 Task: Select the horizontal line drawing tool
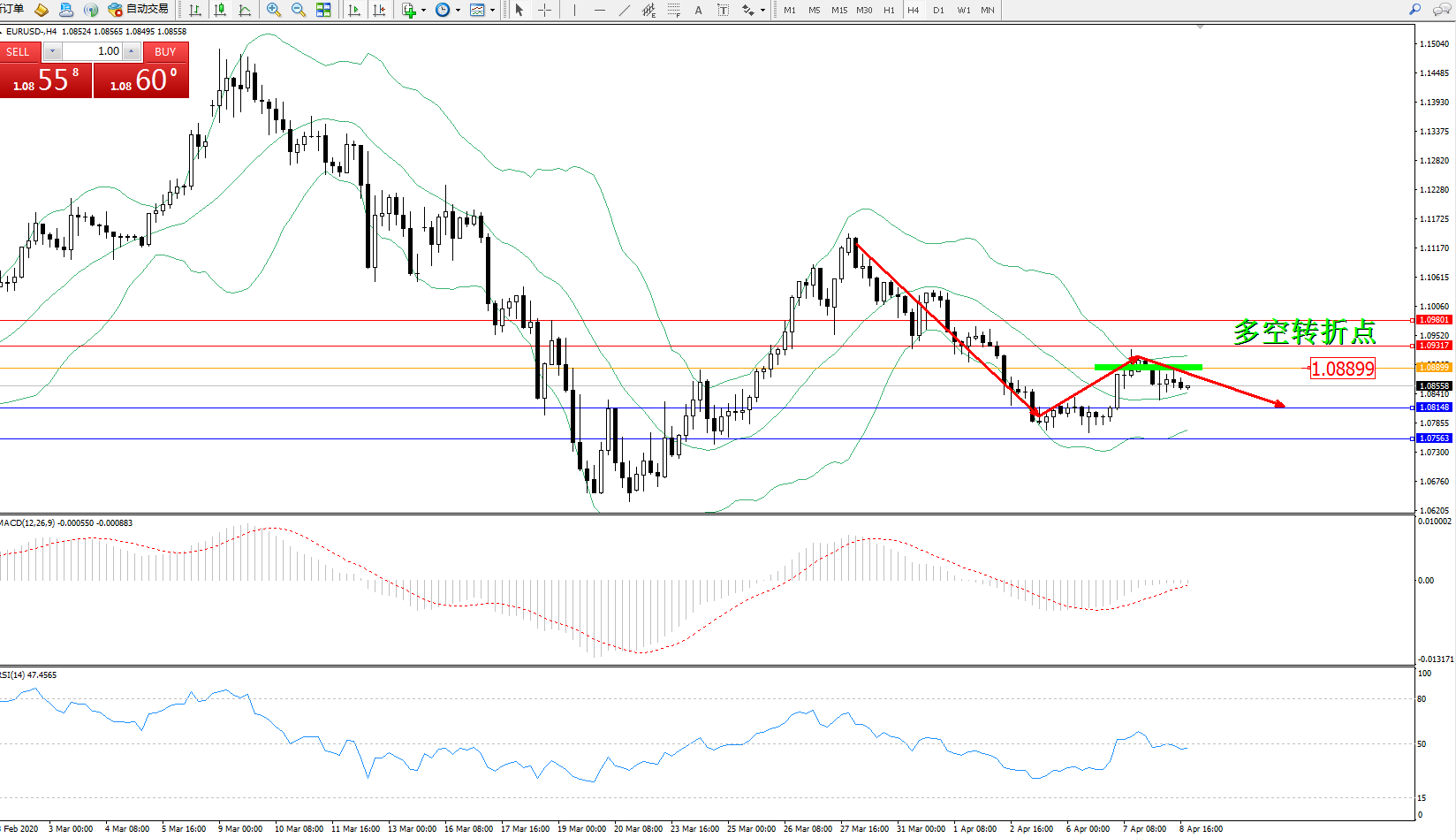[x=600, y=10]
